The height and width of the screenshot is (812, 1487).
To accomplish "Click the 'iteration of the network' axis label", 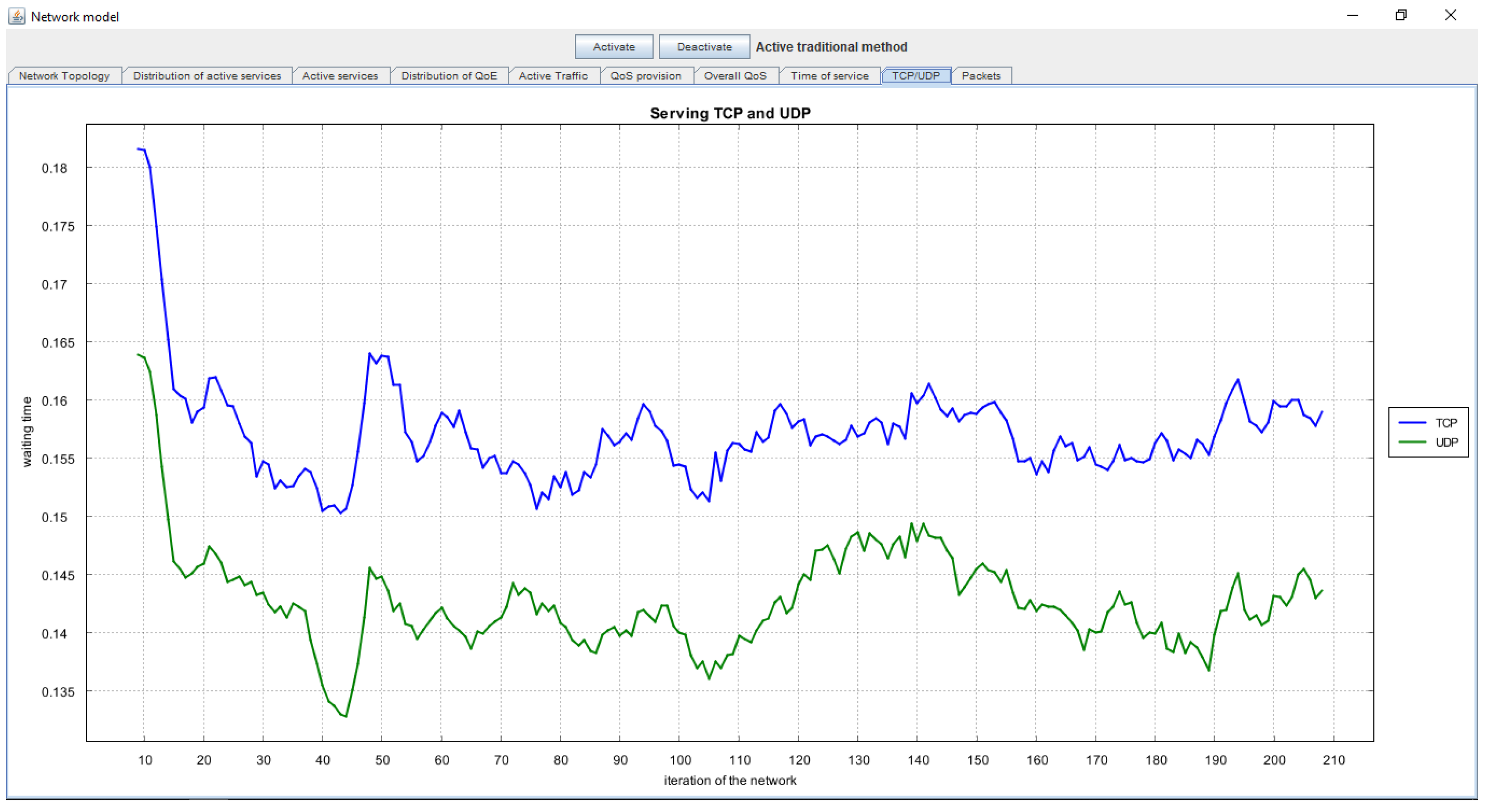I will [x=730, y=780].
